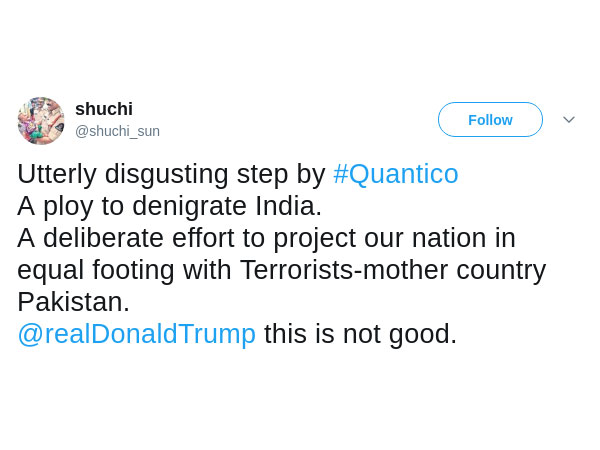
Task: Select the line starting "A deliberate effort"
Action: [266, 238]
